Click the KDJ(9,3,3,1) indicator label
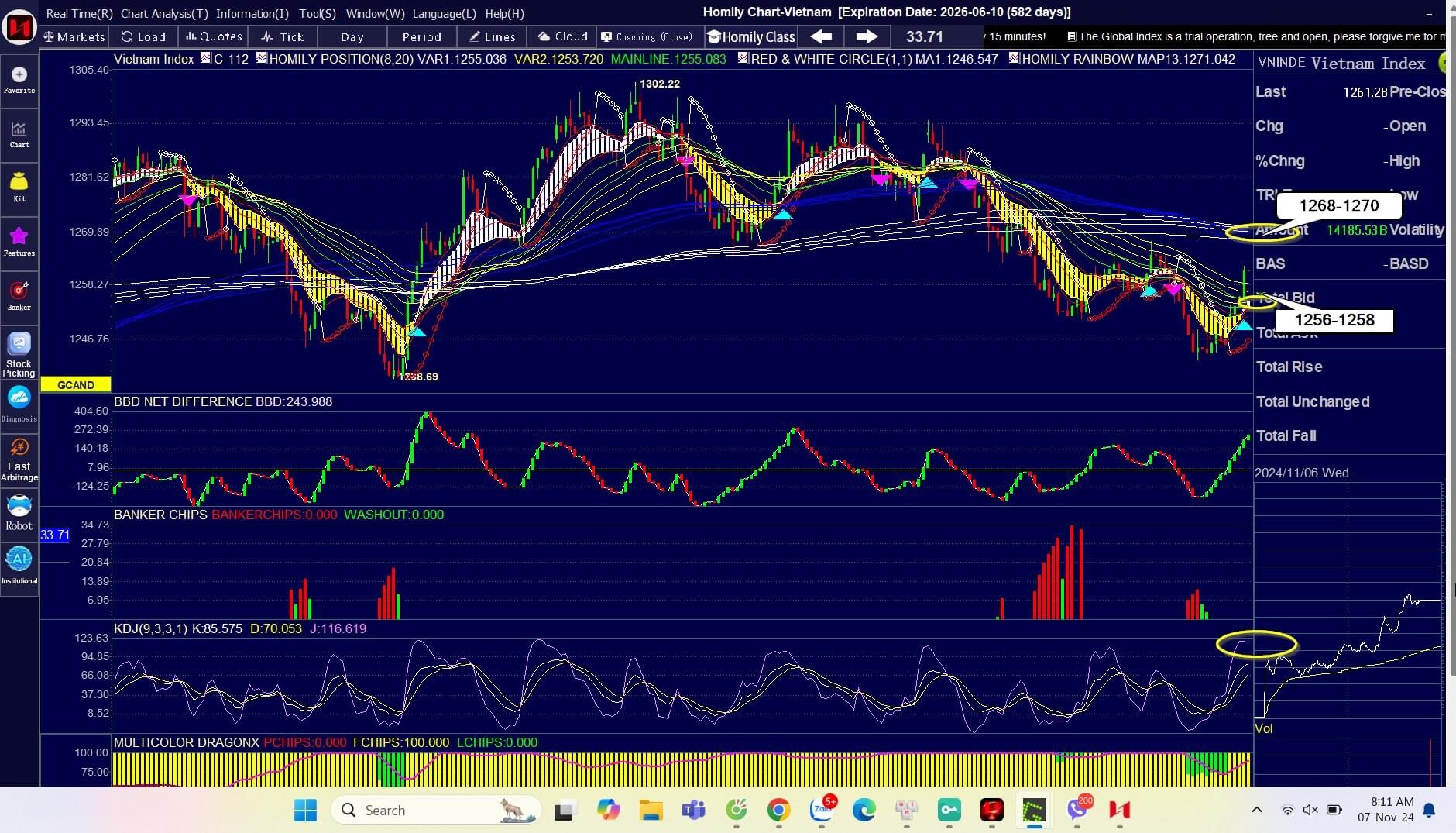 coord(150,628)
